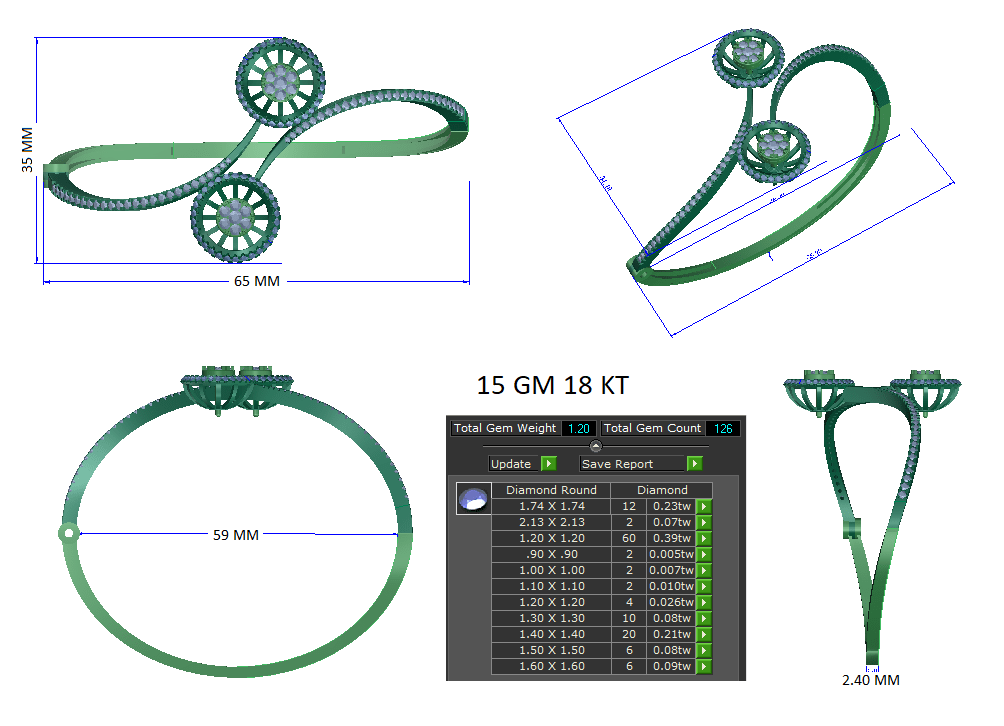The width and height of the screenshot is (1004, 726).
Task: Select the round diamond gem icon
Action: pos(473,499)
